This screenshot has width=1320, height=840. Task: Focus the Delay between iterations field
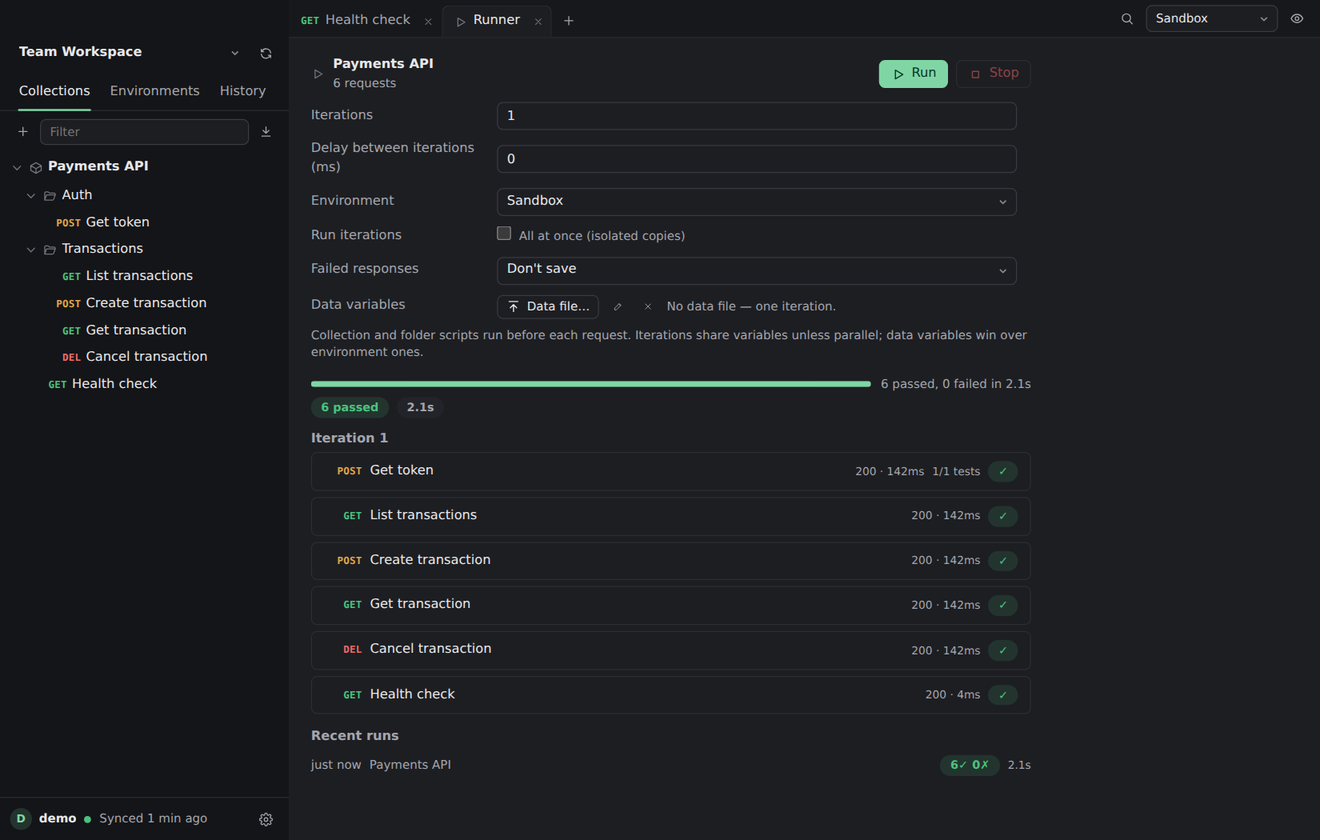click(757, 159)
